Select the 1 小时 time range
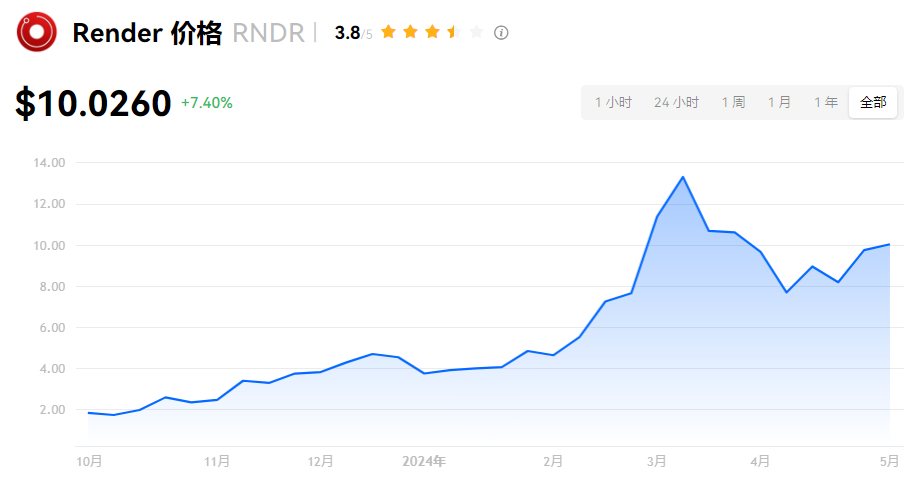 point(613,102)
